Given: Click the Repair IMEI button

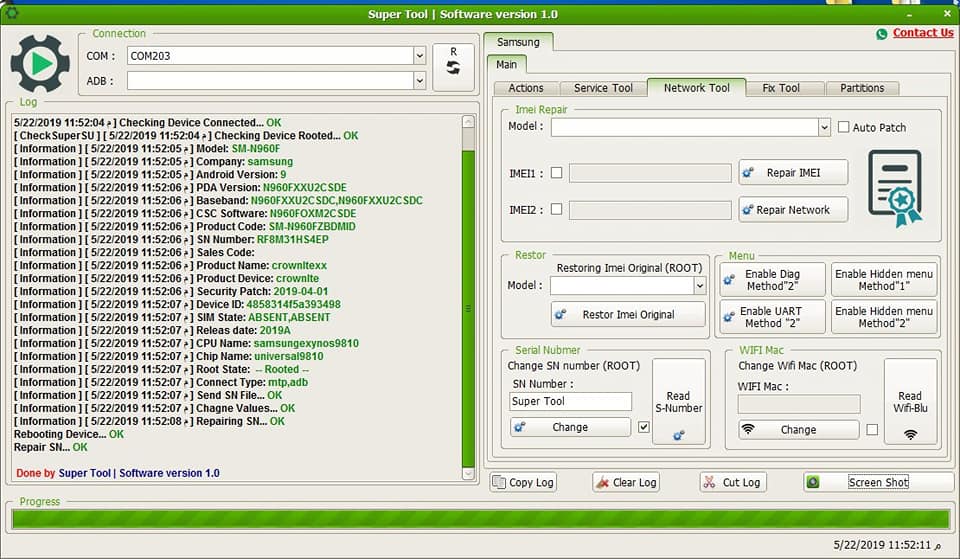Looking at the screenshot, I should point(793,173).
